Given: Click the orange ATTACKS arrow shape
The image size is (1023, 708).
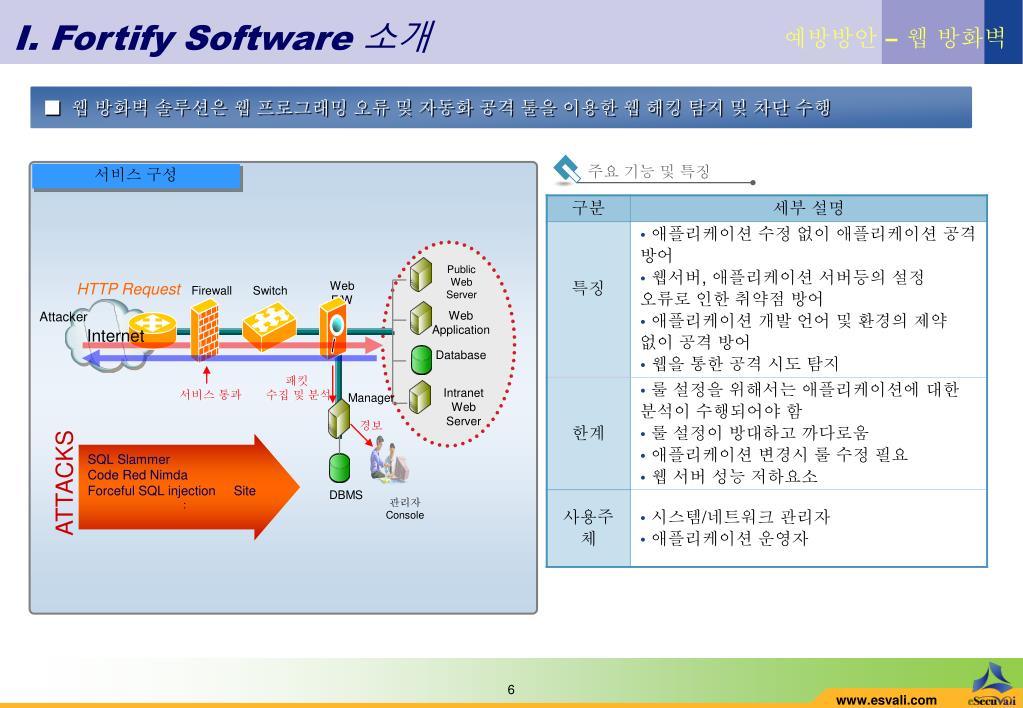Looking at the screenshot, I should tap(189, 487).
